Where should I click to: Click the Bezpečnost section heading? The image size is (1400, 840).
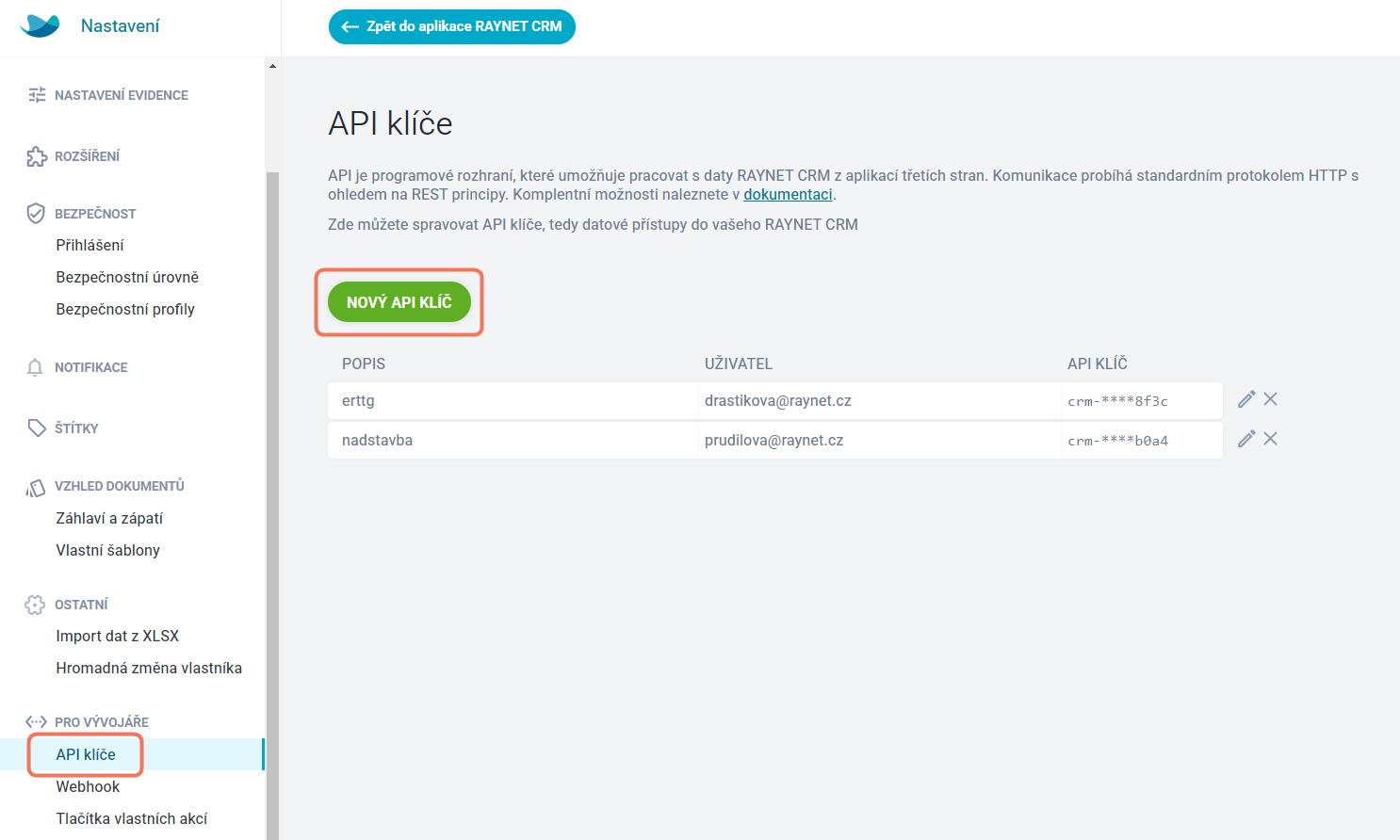(x=95, y=214)
